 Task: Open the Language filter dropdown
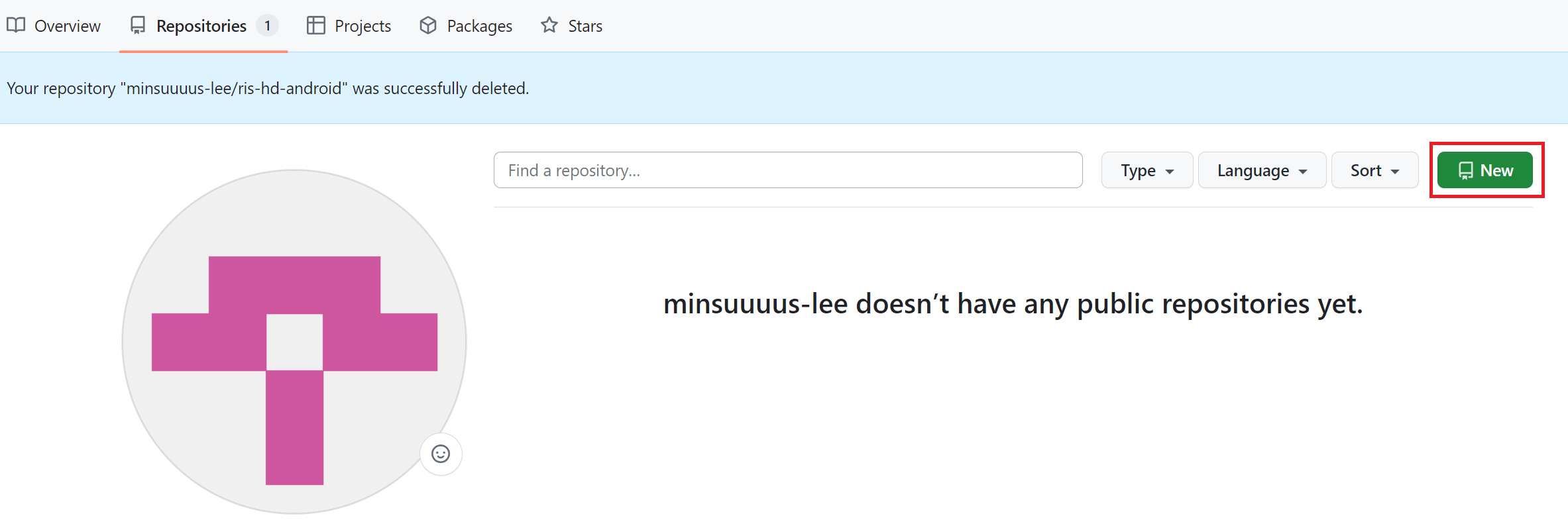tap(1262, 170)
